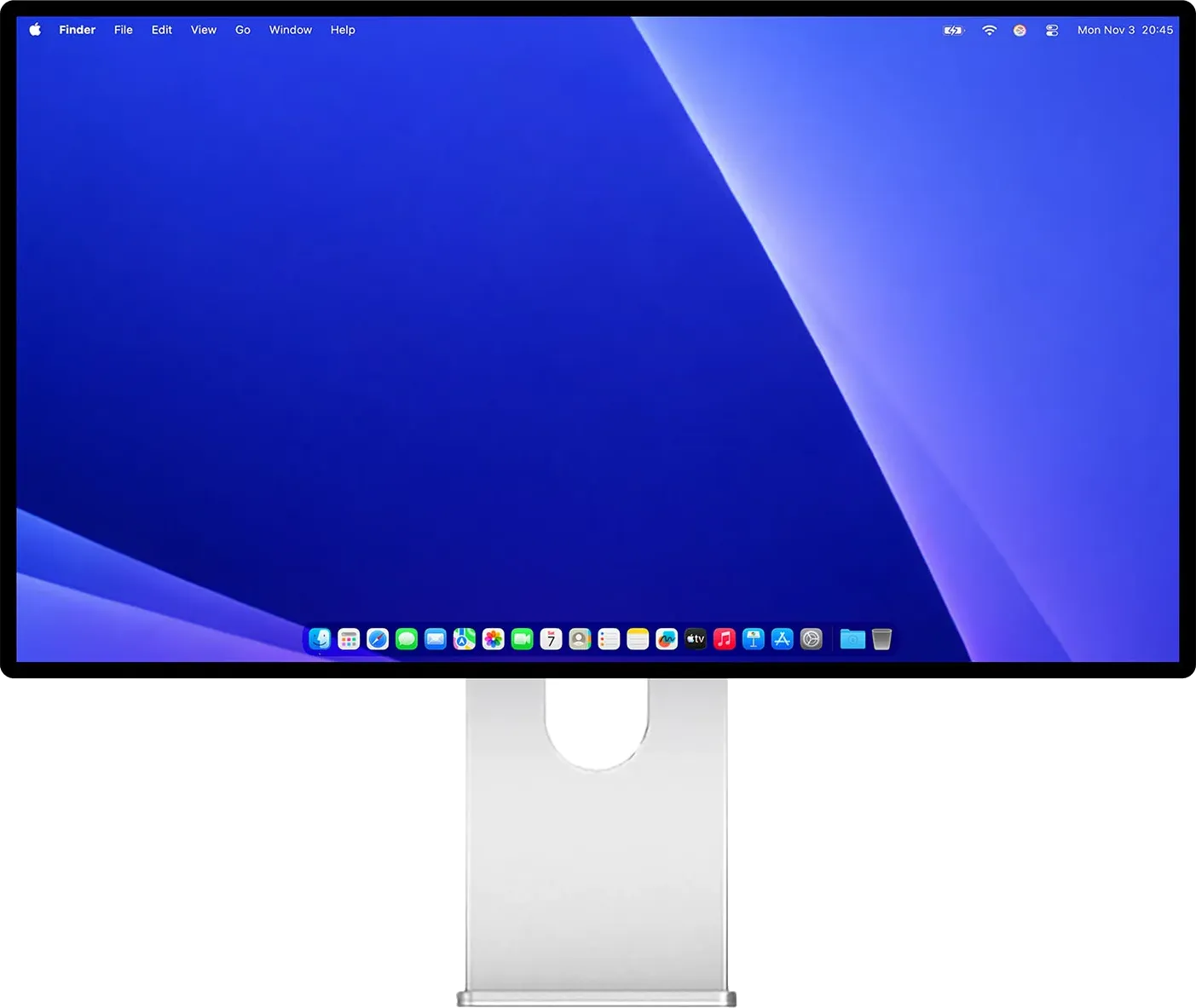Screen dimensions: 1196x1008
Task: Open the File menu
Action: pyautogui.click(x=124, y=30)
